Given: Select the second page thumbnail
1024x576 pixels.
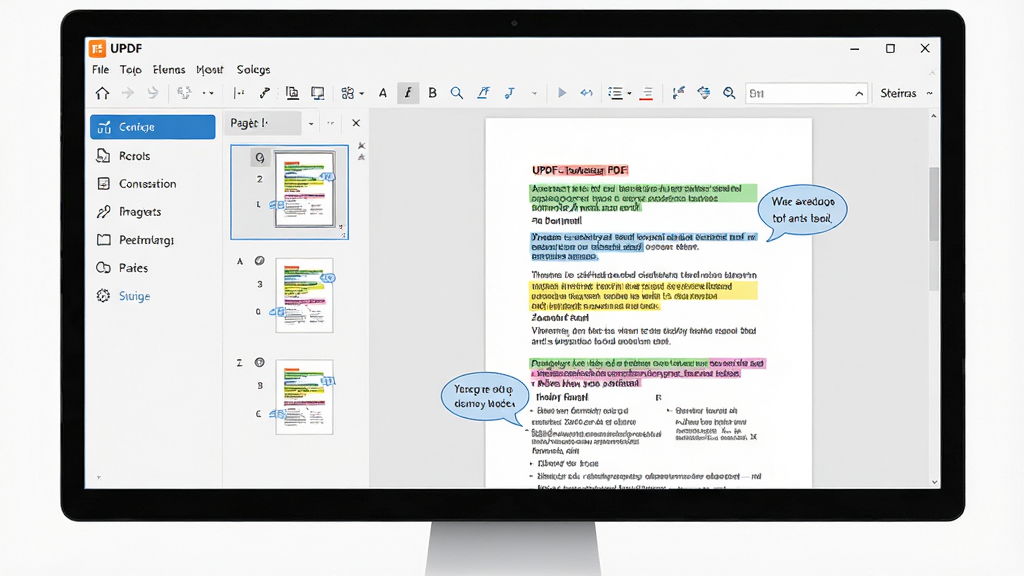Looking at the screenshot, I should pos(304,295).
